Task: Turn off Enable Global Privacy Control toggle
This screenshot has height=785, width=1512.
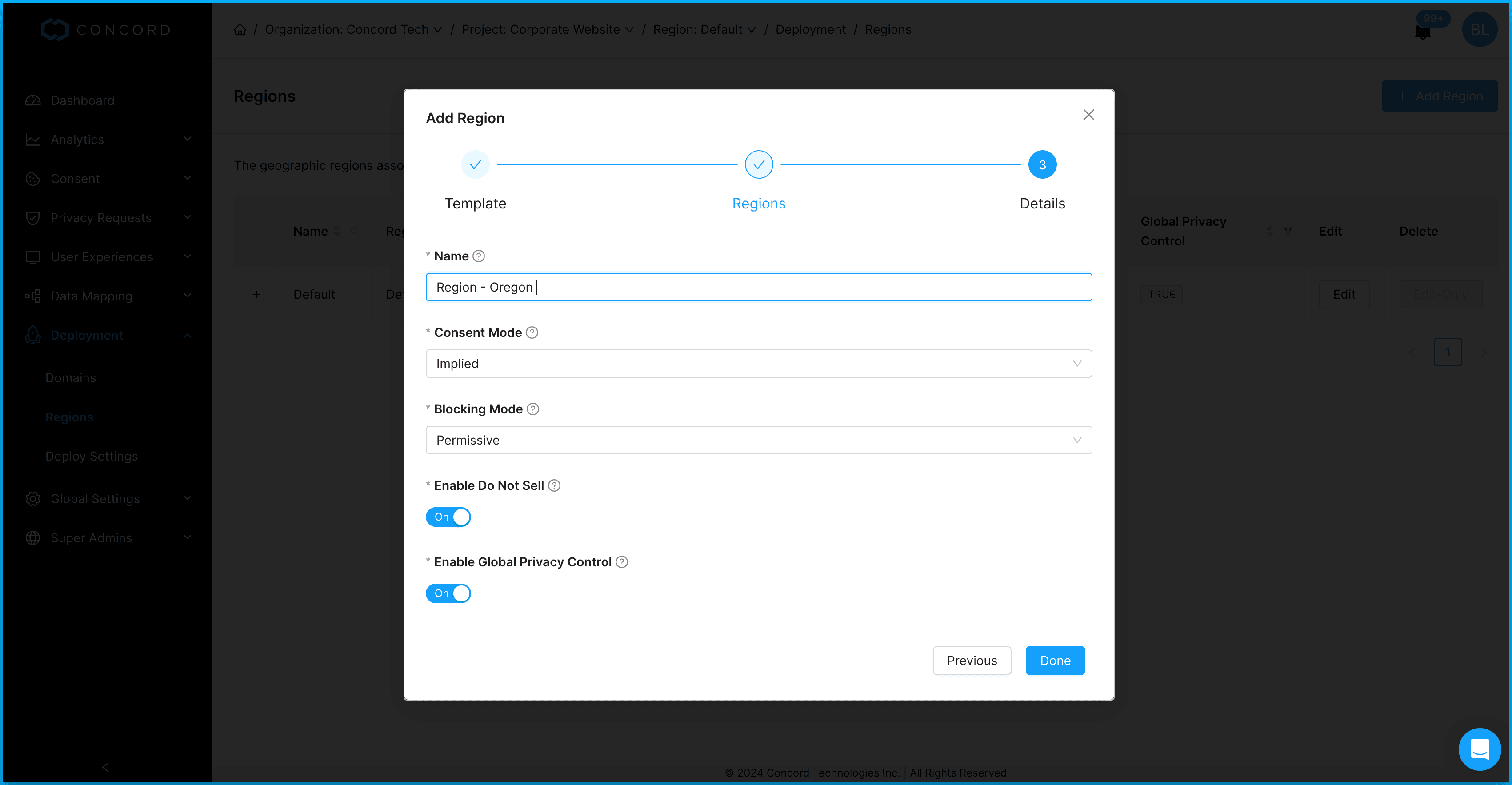Action: (448, 593)
